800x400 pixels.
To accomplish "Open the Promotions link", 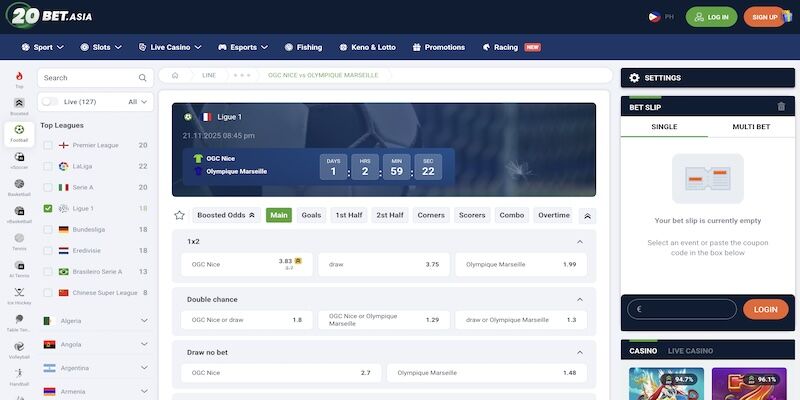I will coord(439,47).
